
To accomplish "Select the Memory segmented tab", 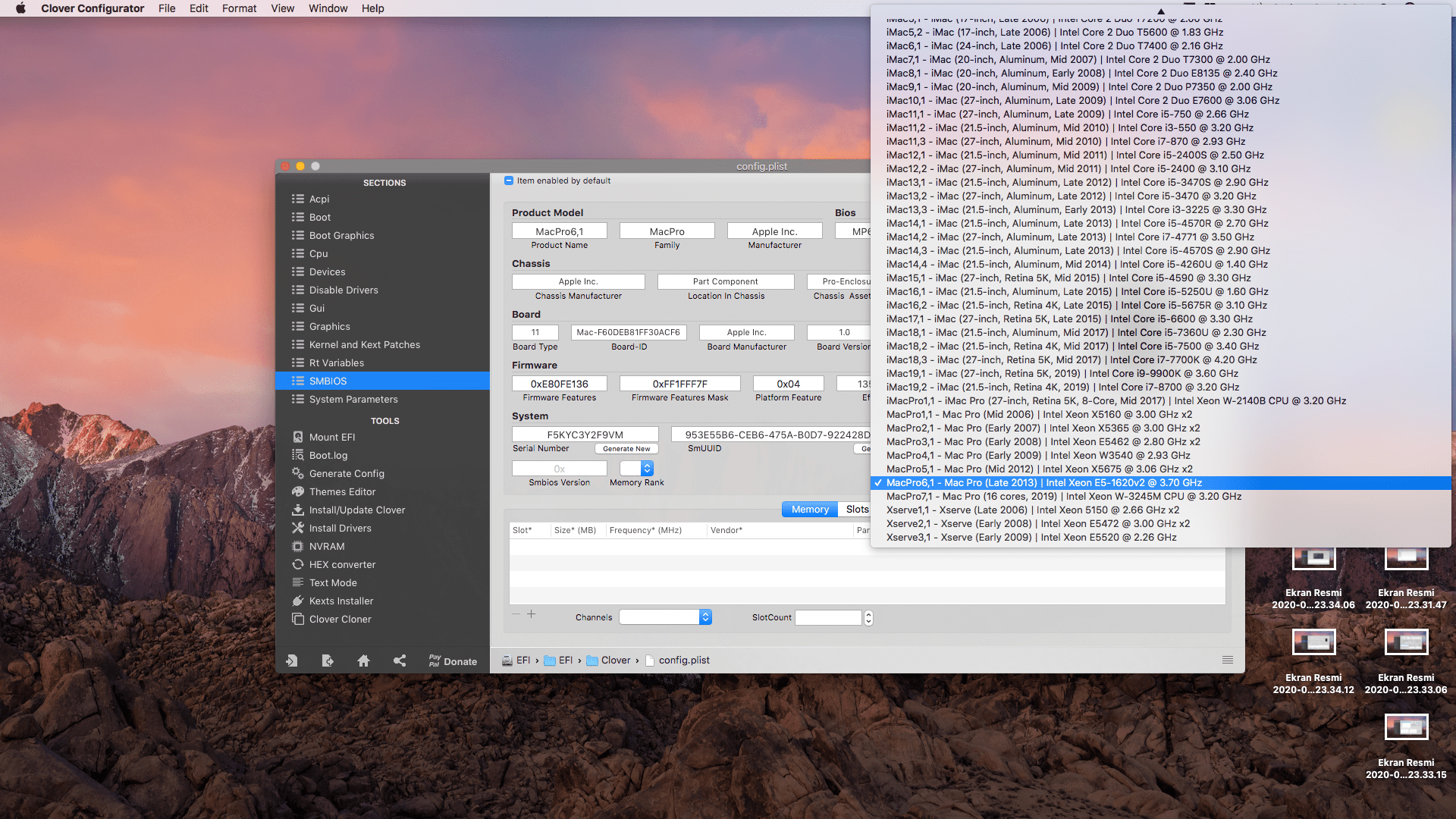I will [x=809, y=510].
